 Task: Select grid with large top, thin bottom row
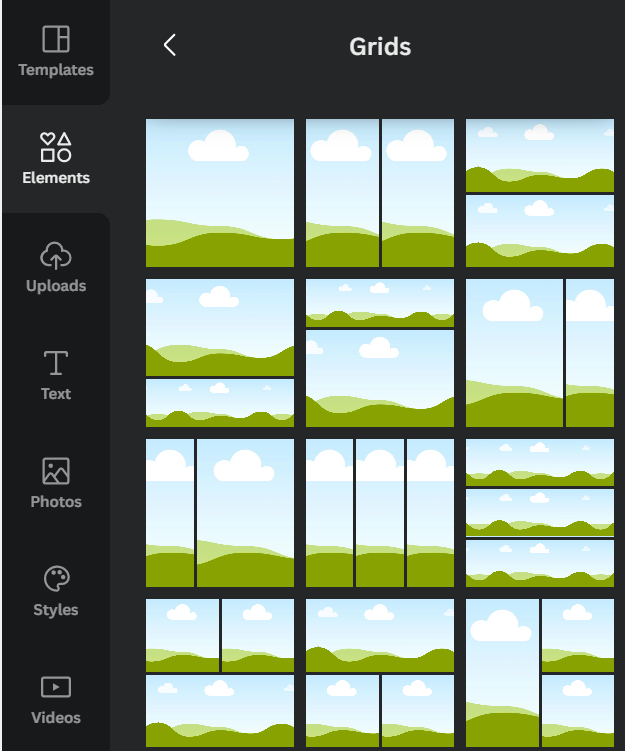220,353
